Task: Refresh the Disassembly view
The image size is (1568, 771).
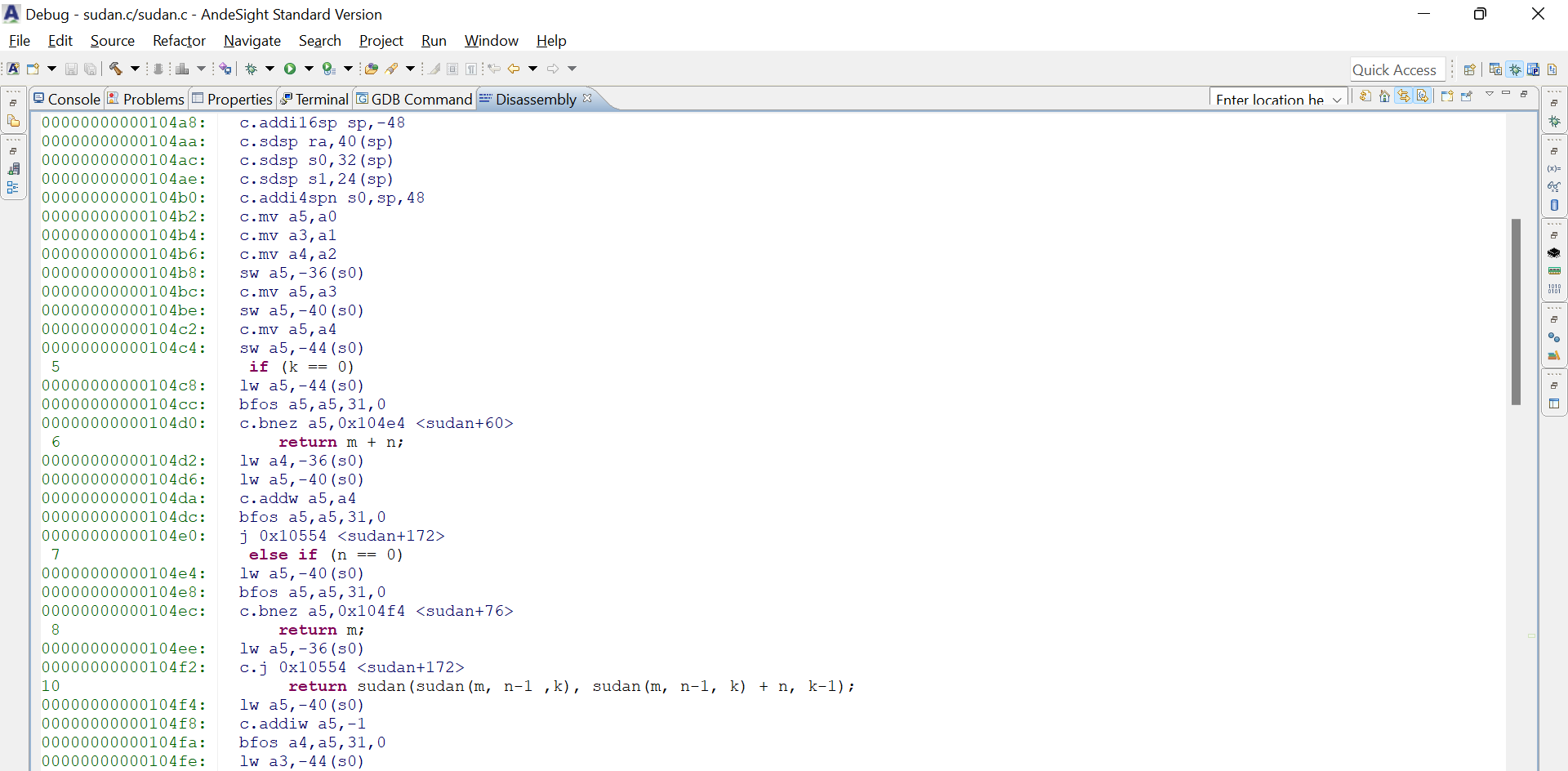Action: tap(1365, 96)
